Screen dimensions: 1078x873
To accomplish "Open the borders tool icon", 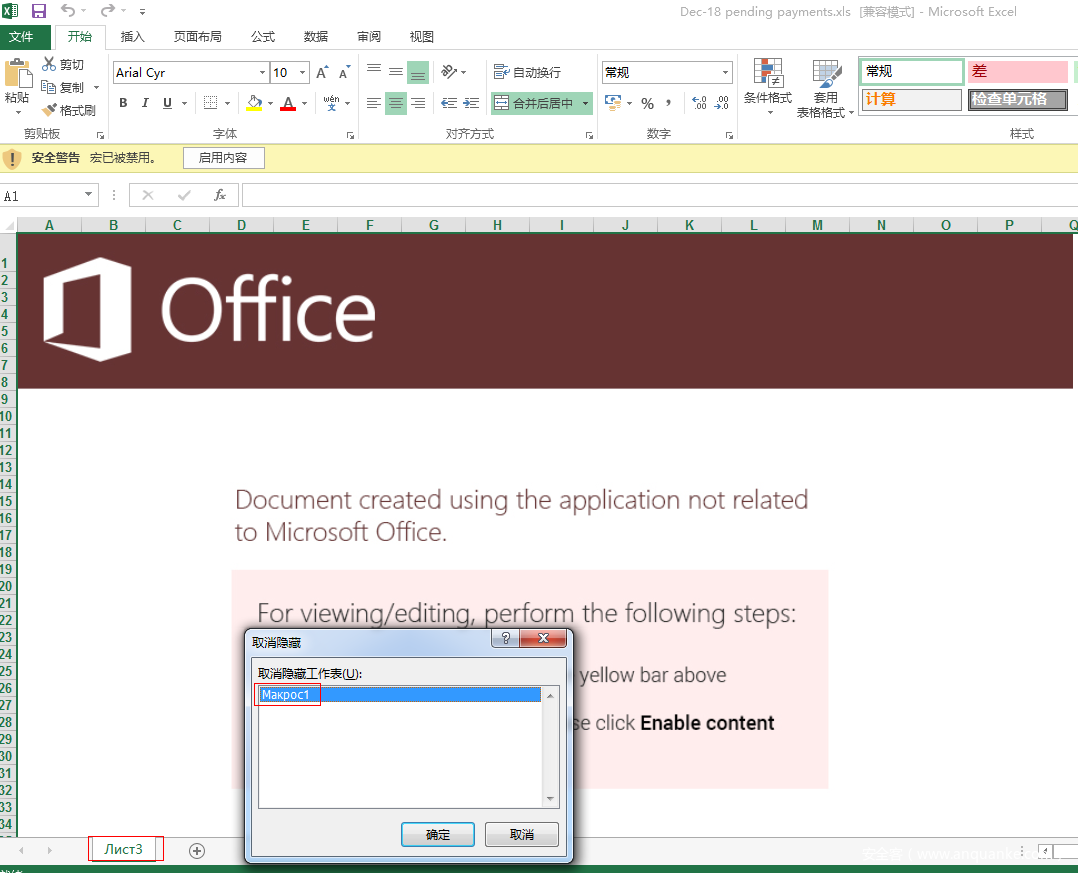I will 211,103.
